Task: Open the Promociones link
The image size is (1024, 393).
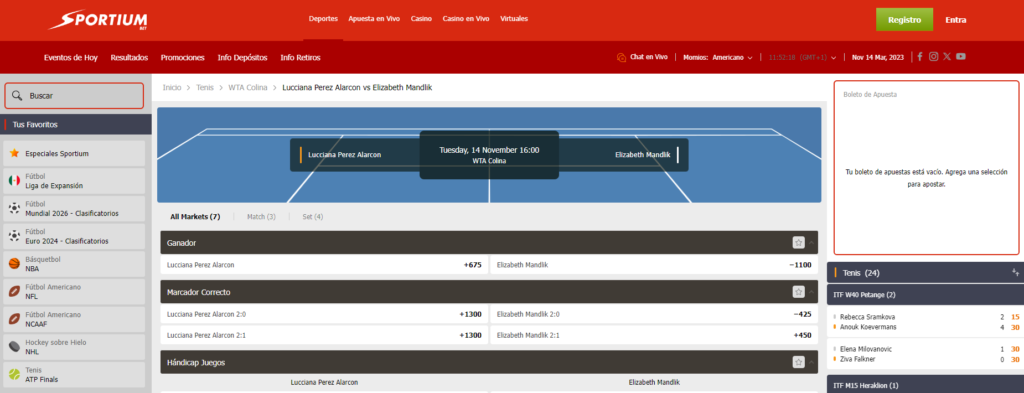Action: (182, 57)
